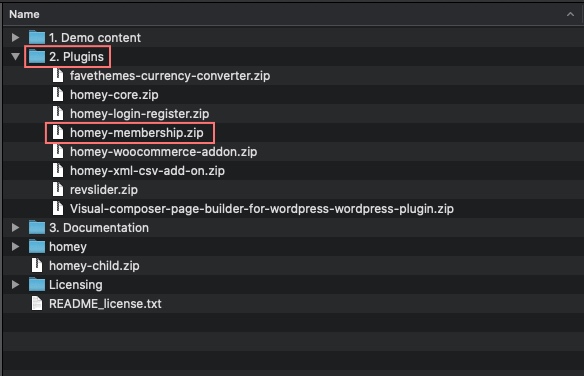Viewport: 584px width, 376px height.
Task: Sort by the Name column header
Action: click(24, 14)
